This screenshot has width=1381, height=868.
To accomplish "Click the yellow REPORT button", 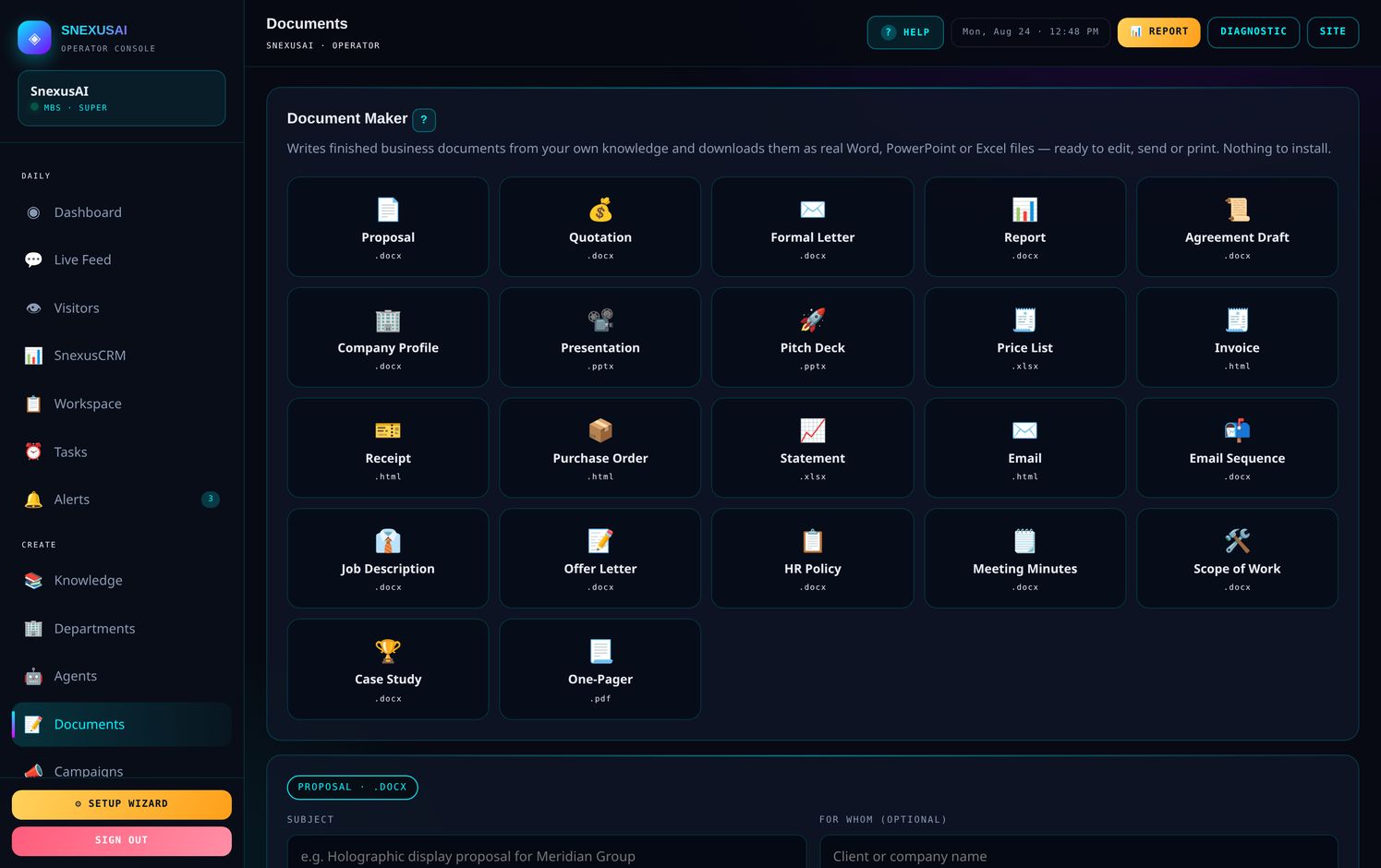I will pos(1159,31).
